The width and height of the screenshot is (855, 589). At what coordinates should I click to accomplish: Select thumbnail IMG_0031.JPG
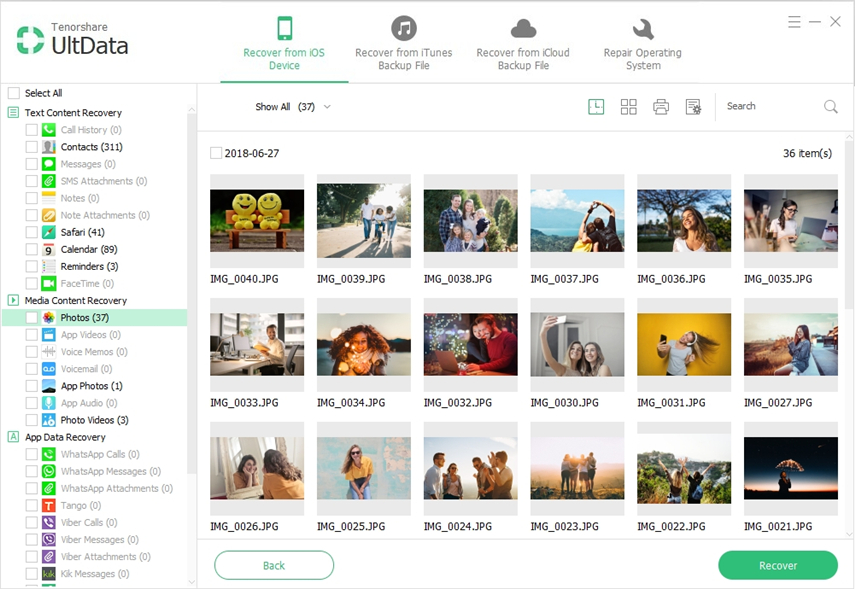click(x=684, y=344)
